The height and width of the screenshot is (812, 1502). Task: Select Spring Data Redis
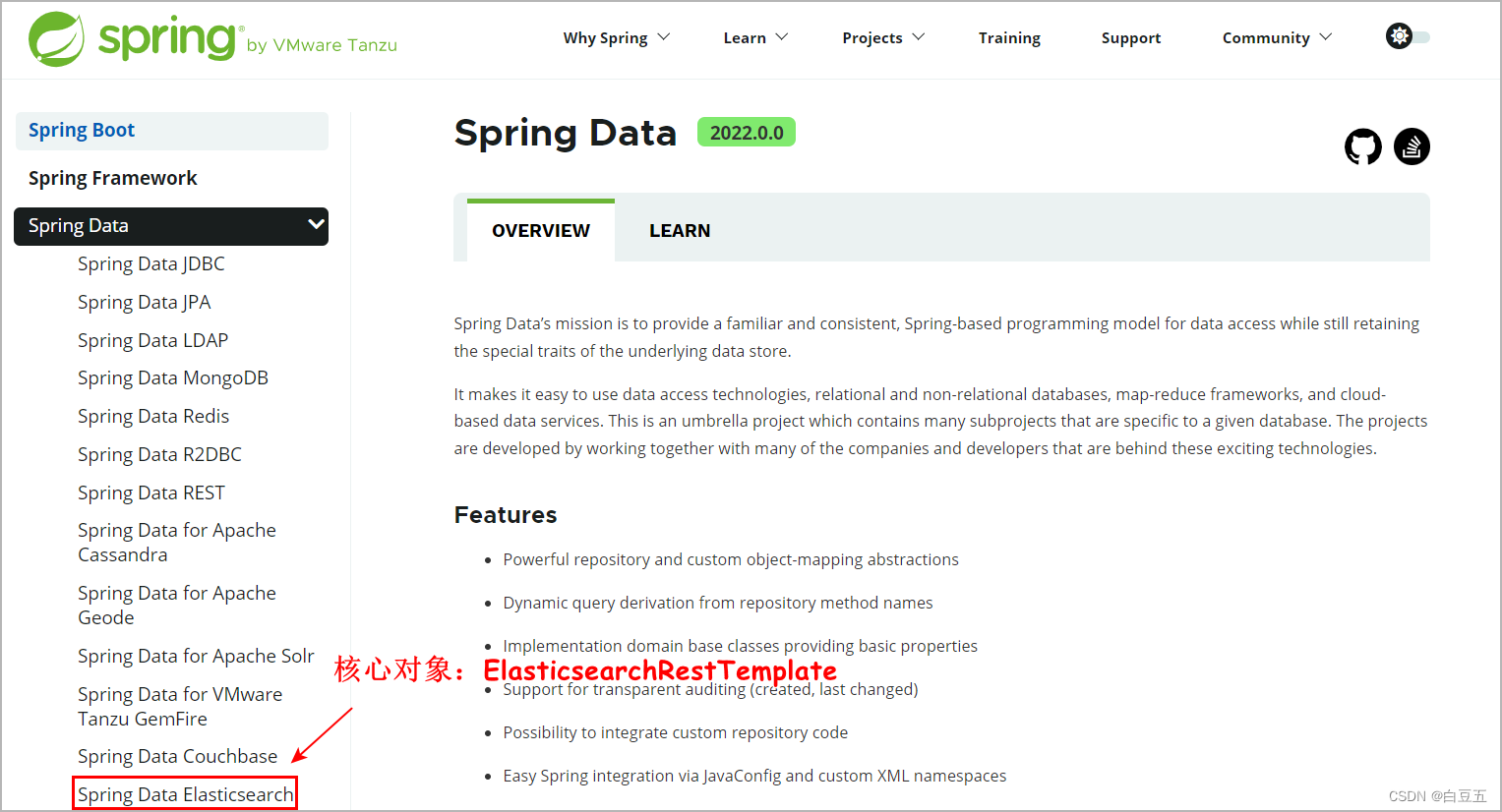click(153, 416)
